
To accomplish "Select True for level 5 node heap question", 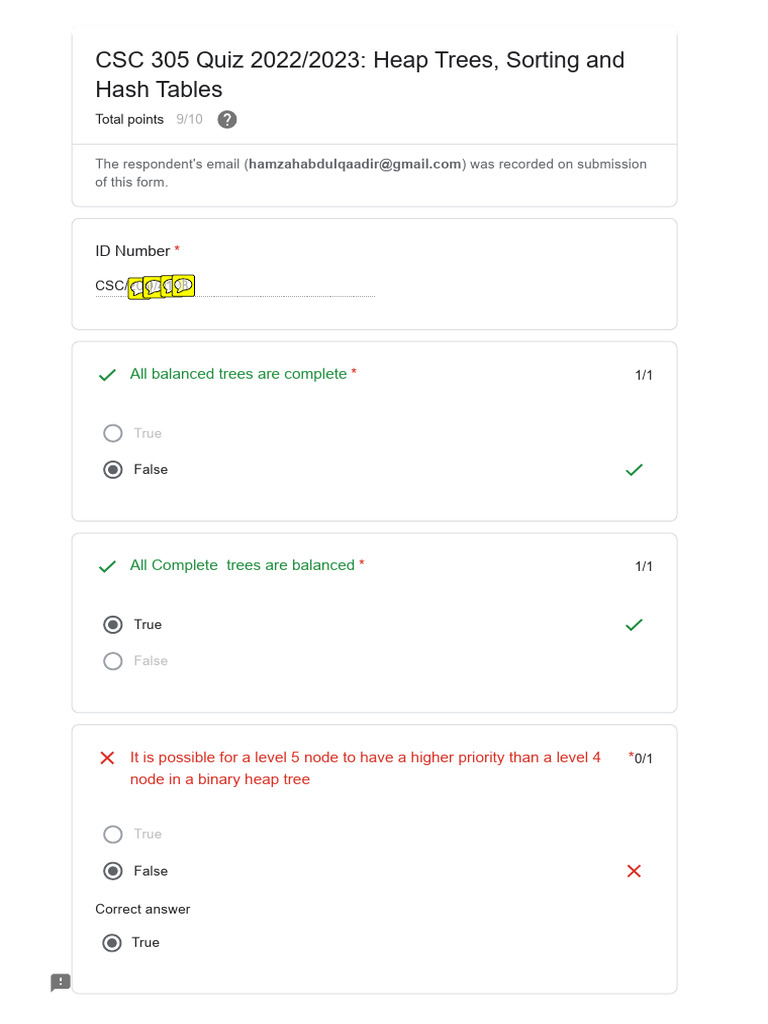I will pyautogui.click(x=113, y=834).
